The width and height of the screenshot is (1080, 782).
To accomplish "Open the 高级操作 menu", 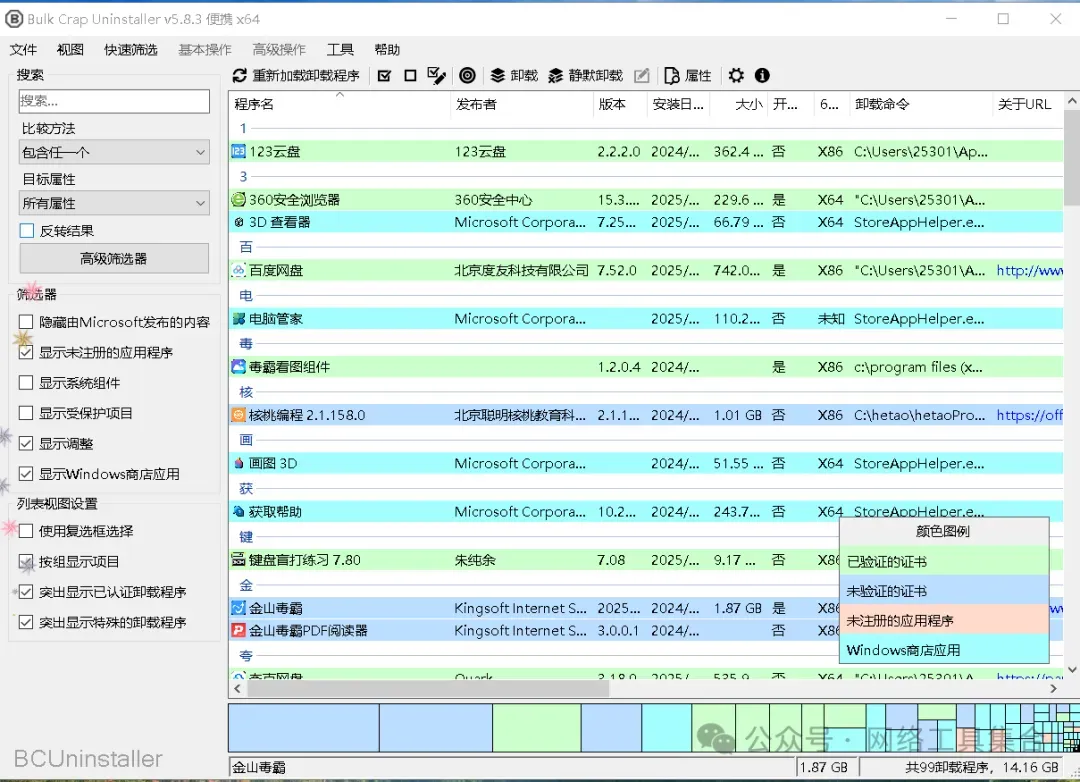I will (279, 50).
